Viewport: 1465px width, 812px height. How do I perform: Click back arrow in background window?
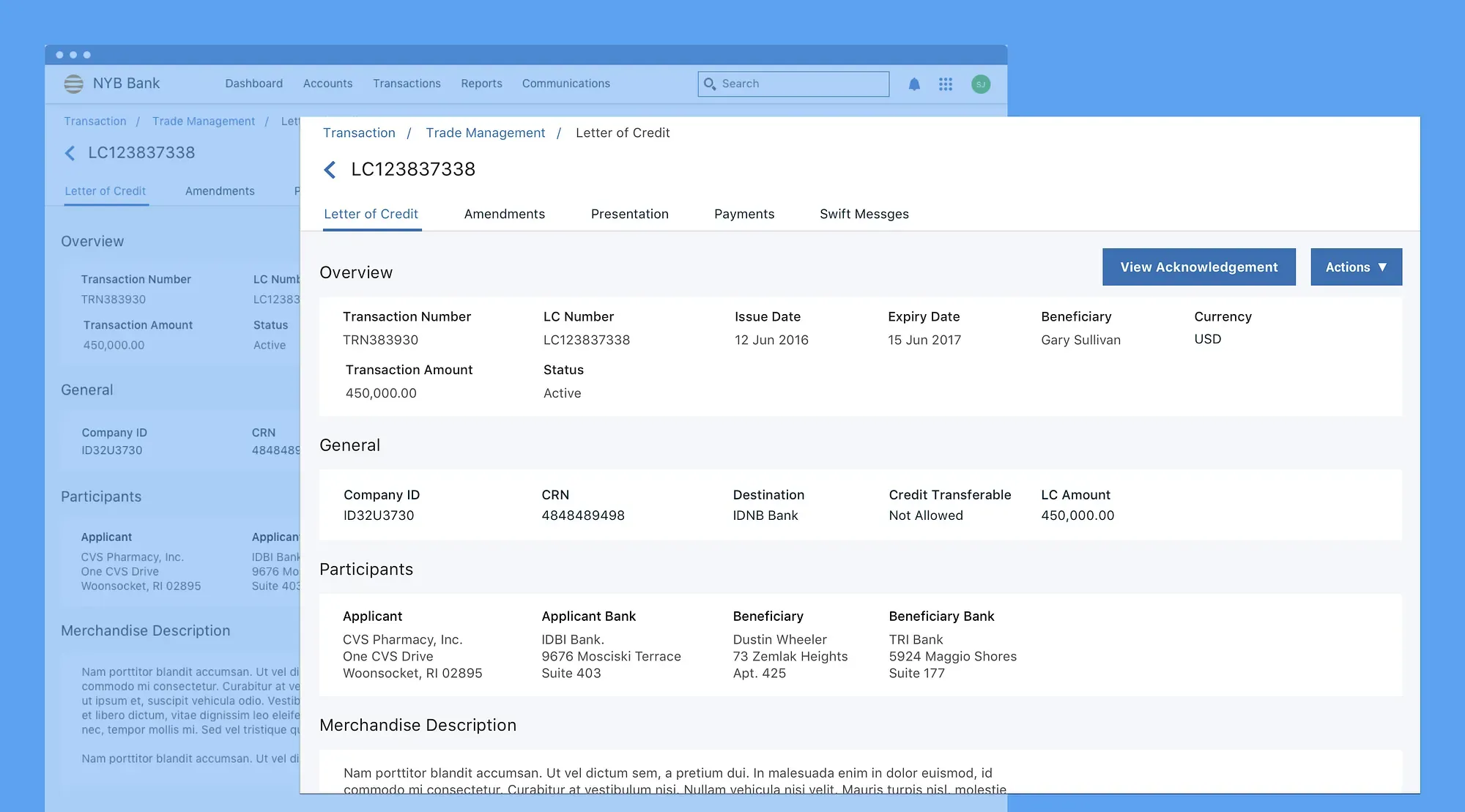pyautogui.click(x=70, y=153)
